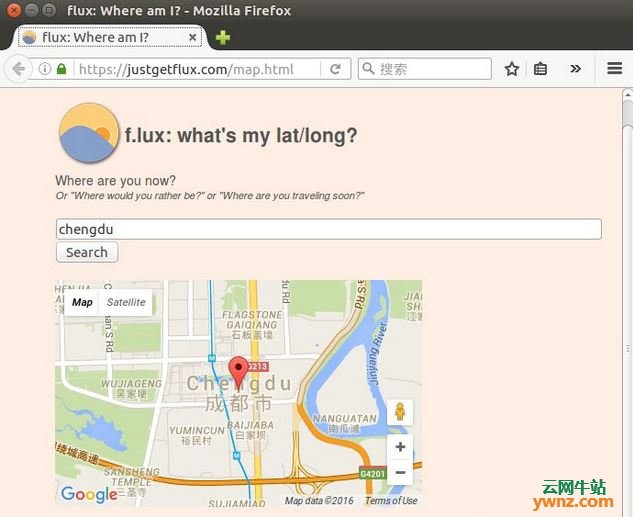Select the 'flux: Where am I?' tab

[110, 38]
